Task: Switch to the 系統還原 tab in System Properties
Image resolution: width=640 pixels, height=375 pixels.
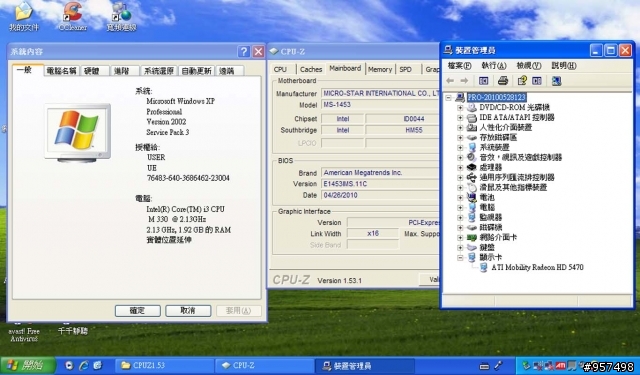Action: [158, 71]
